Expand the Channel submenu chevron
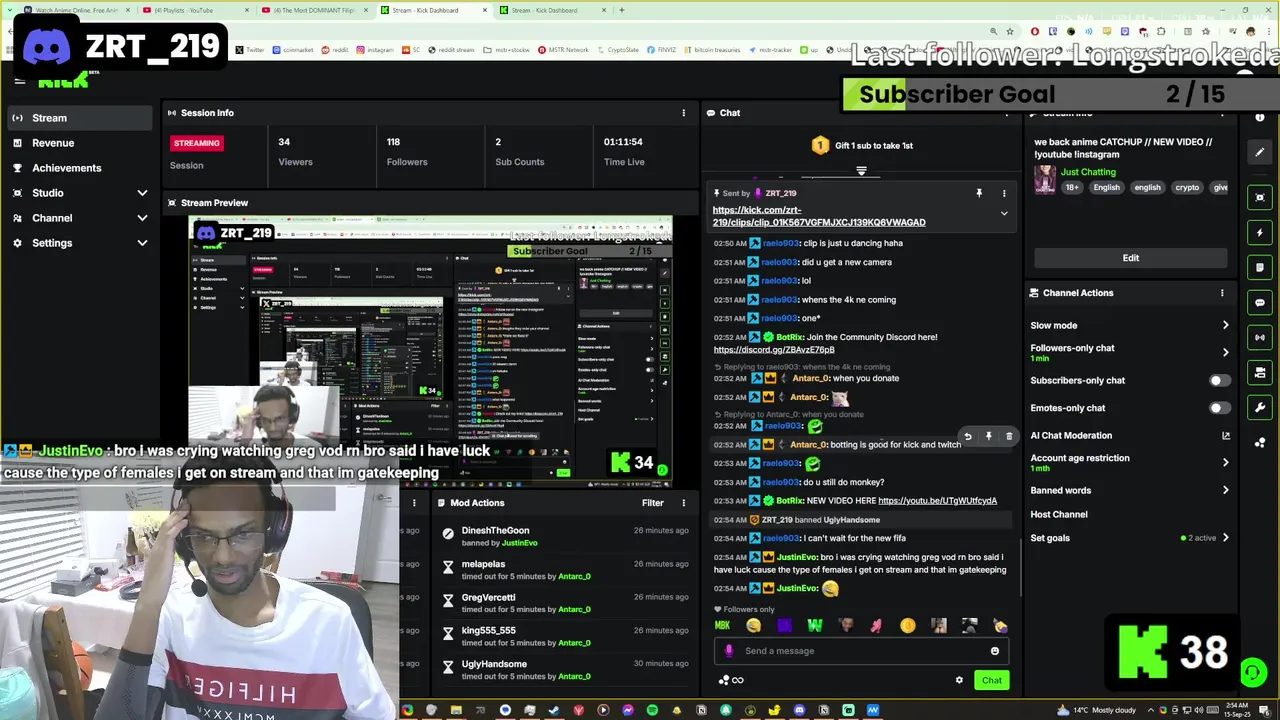 (x=142, y=218)
